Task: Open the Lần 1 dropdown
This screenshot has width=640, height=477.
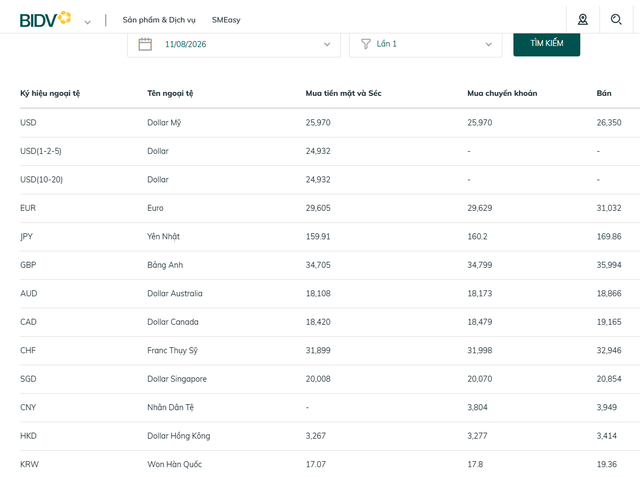Action: coord(426,44)
